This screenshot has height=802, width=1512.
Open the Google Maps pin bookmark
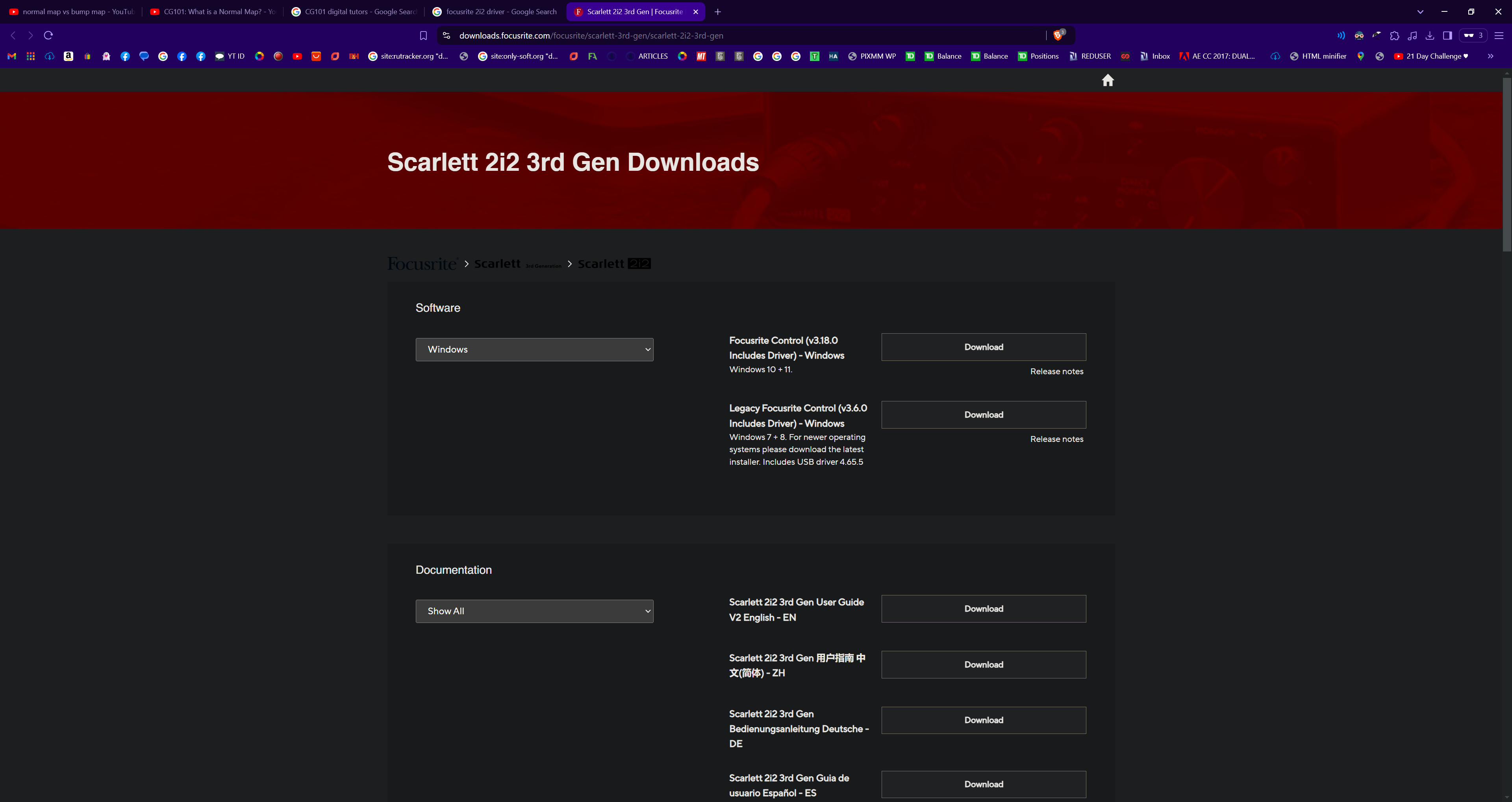point(1360,56)
